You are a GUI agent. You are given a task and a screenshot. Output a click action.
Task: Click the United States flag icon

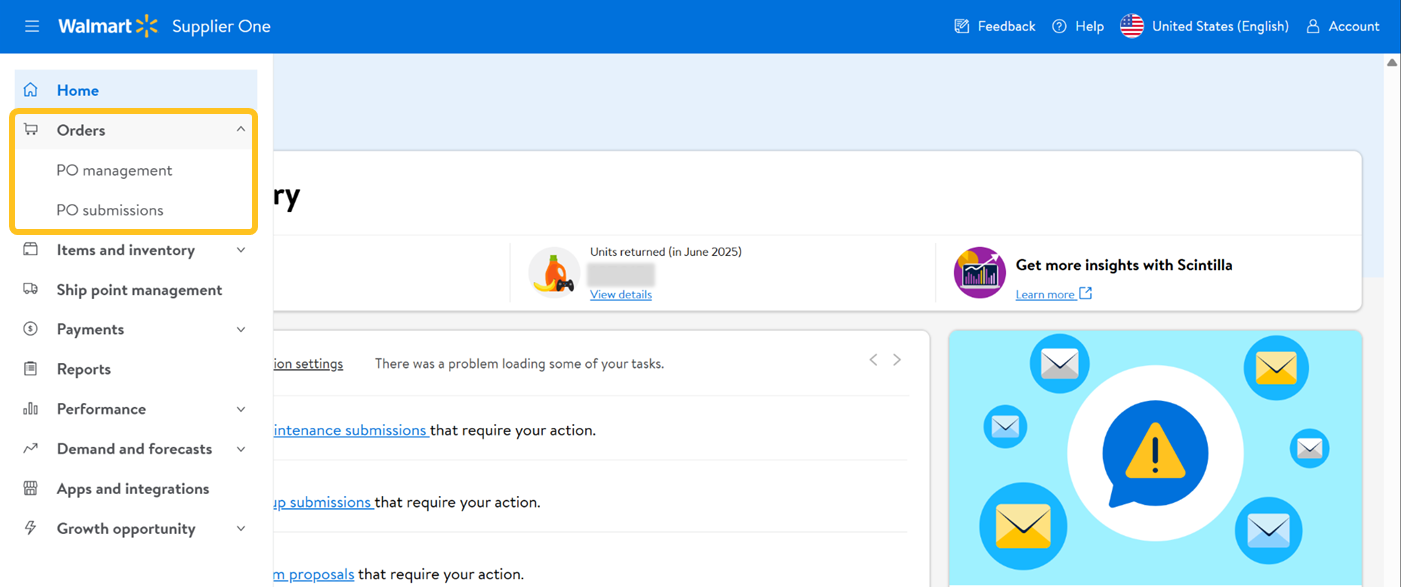pos(1132,26)
